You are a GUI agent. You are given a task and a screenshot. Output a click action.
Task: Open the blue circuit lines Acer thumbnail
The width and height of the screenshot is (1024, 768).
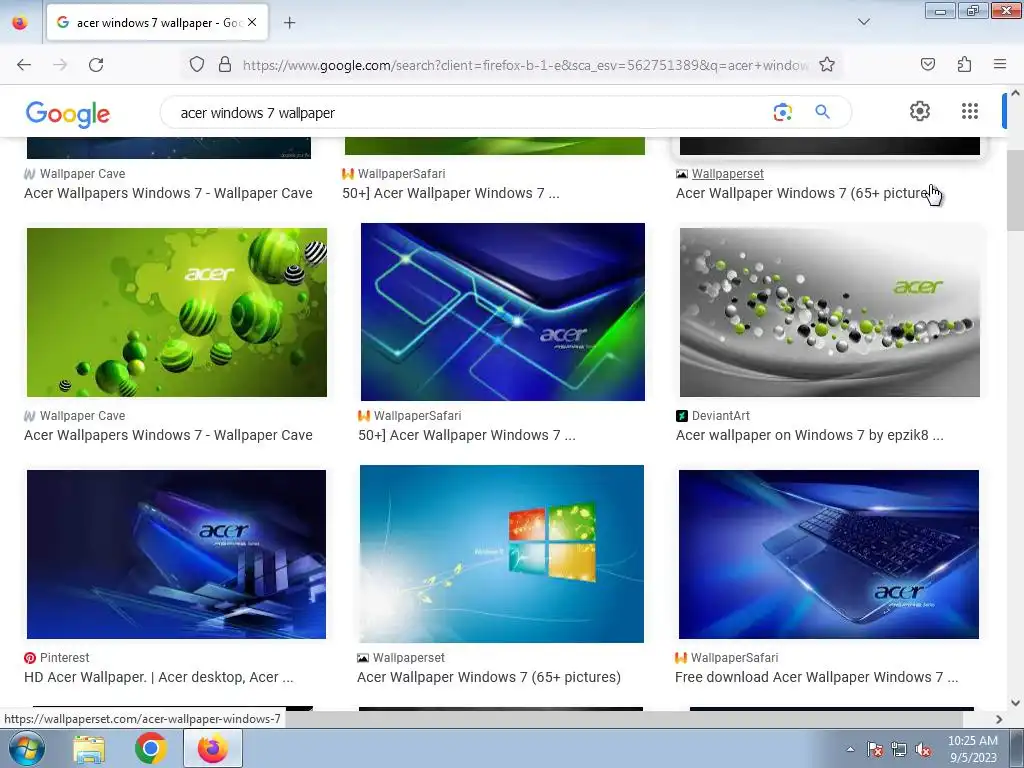click(503, 312)
